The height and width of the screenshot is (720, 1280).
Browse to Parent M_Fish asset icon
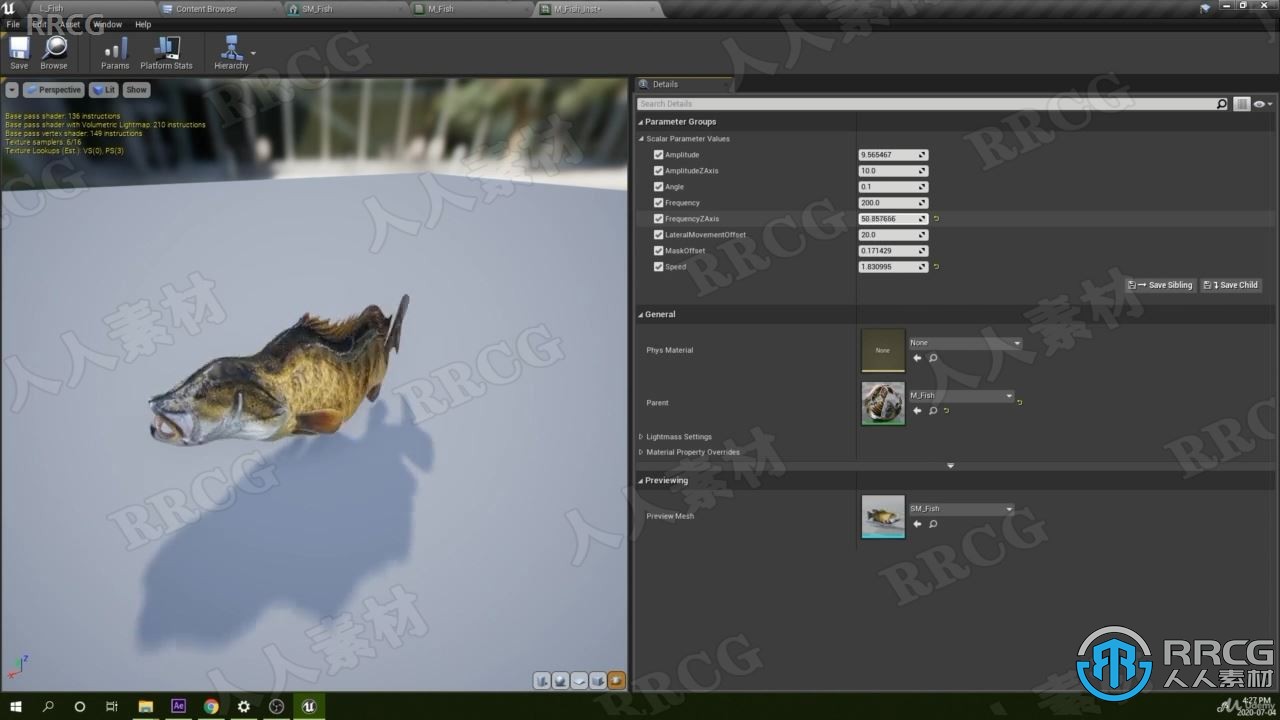point(933,411)
